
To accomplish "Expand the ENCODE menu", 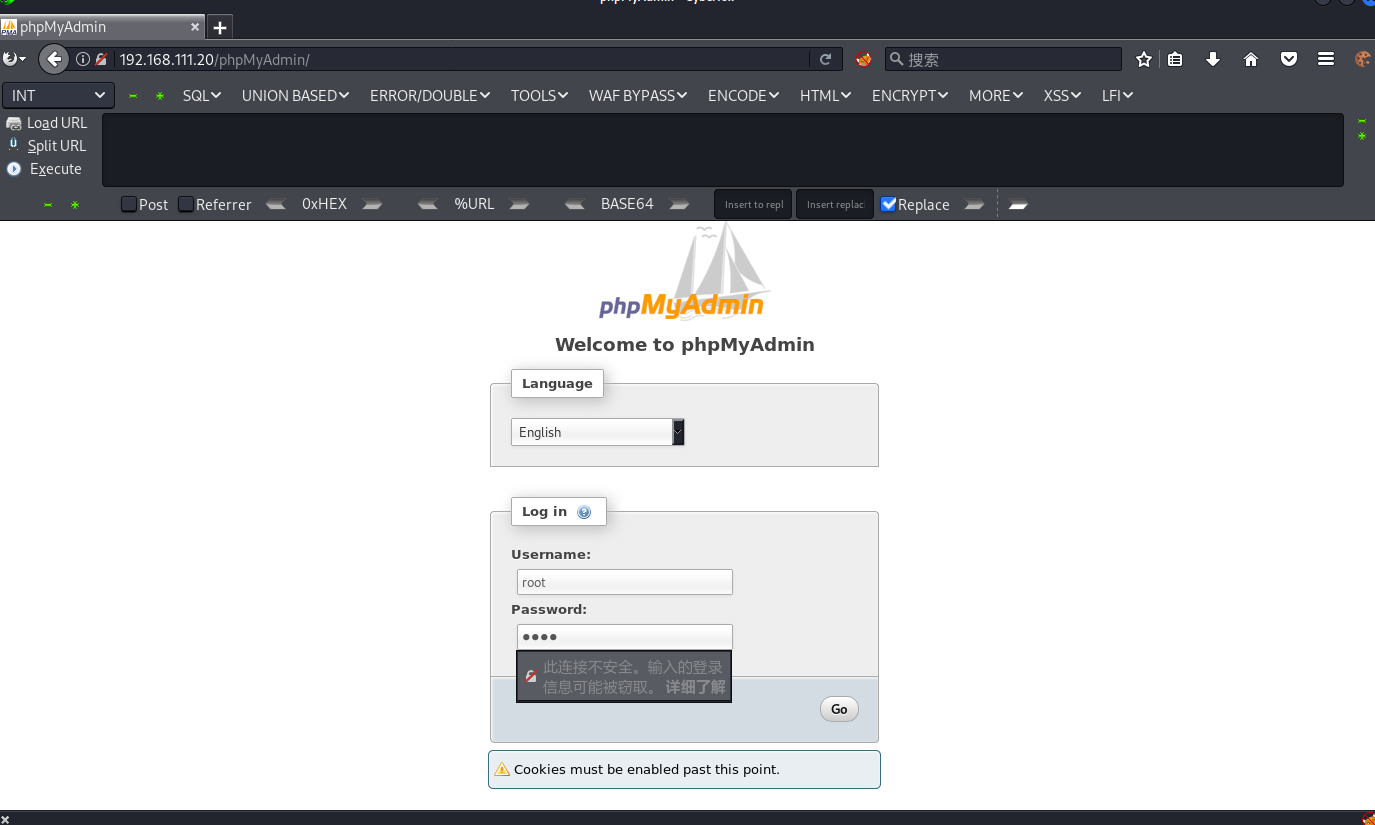I will 743,95.
